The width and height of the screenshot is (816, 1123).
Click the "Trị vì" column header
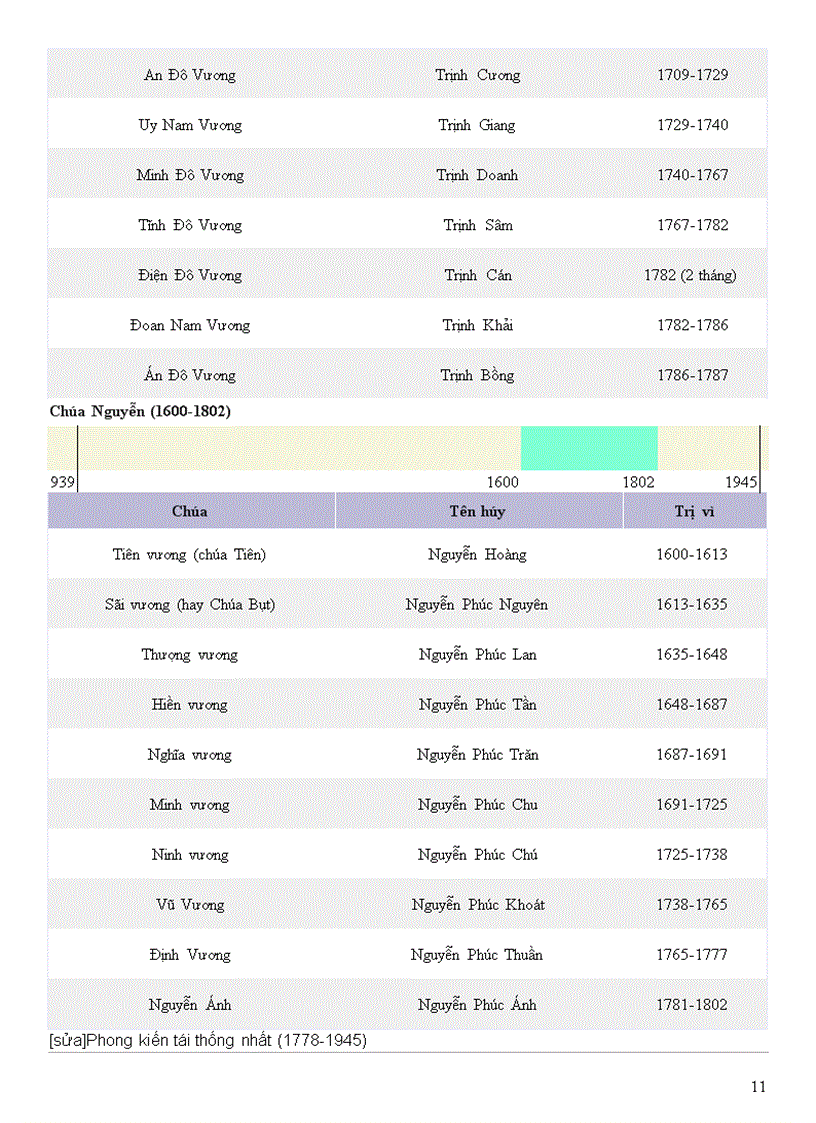click(693, 511)
